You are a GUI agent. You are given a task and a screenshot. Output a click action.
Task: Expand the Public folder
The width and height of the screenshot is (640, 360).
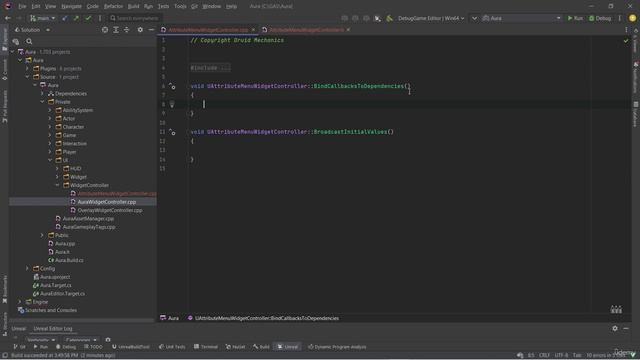pos(42,235)
